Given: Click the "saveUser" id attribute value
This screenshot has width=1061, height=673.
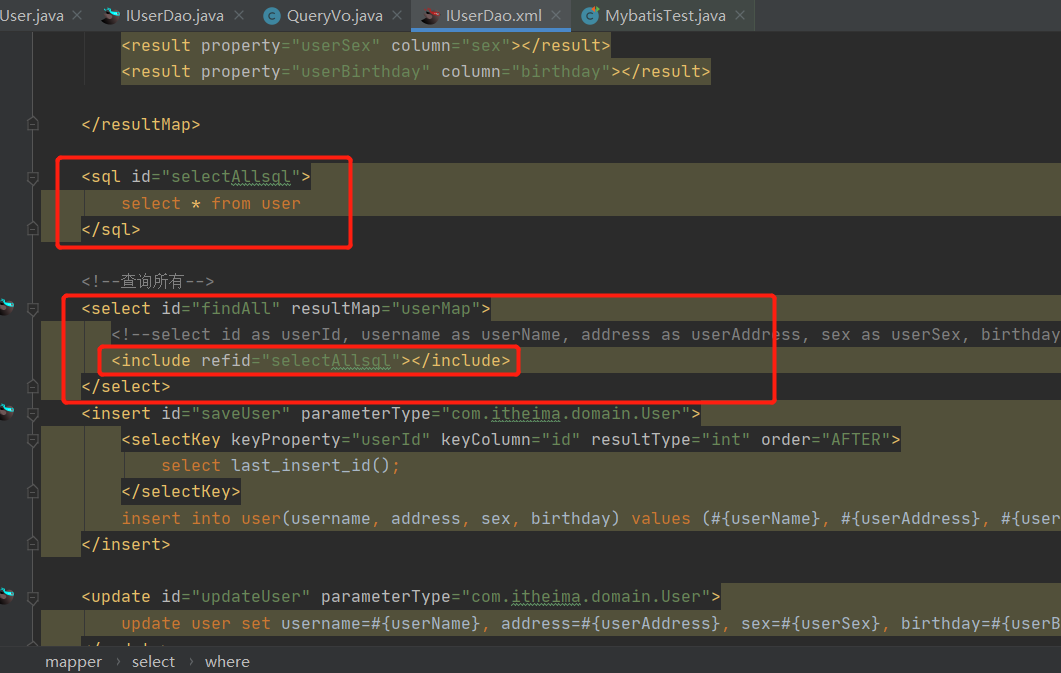Looking at the screenshot, I should click(x=240, y=413).
